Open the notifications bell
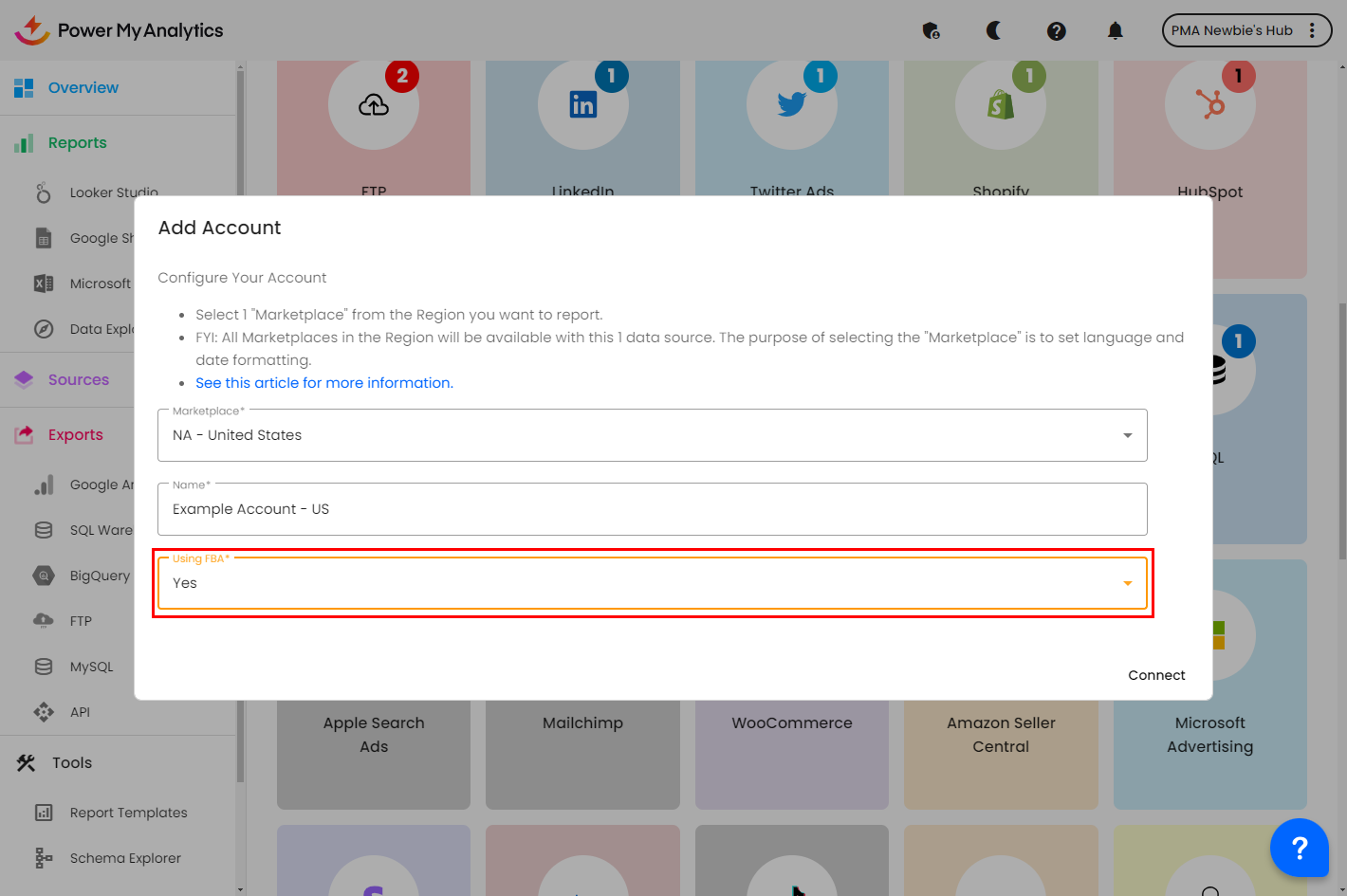This screenshot has width=1347, height=896. [1115, 30]
